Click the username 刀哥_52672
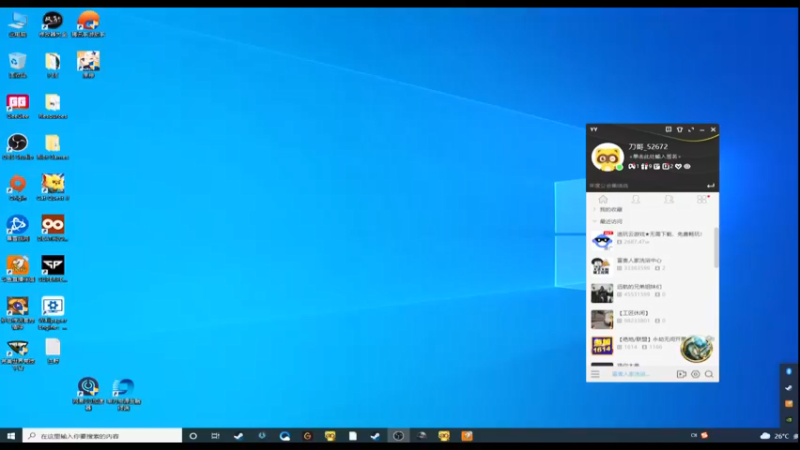This screenshot has height=450, width=800. tap(648, 146)
